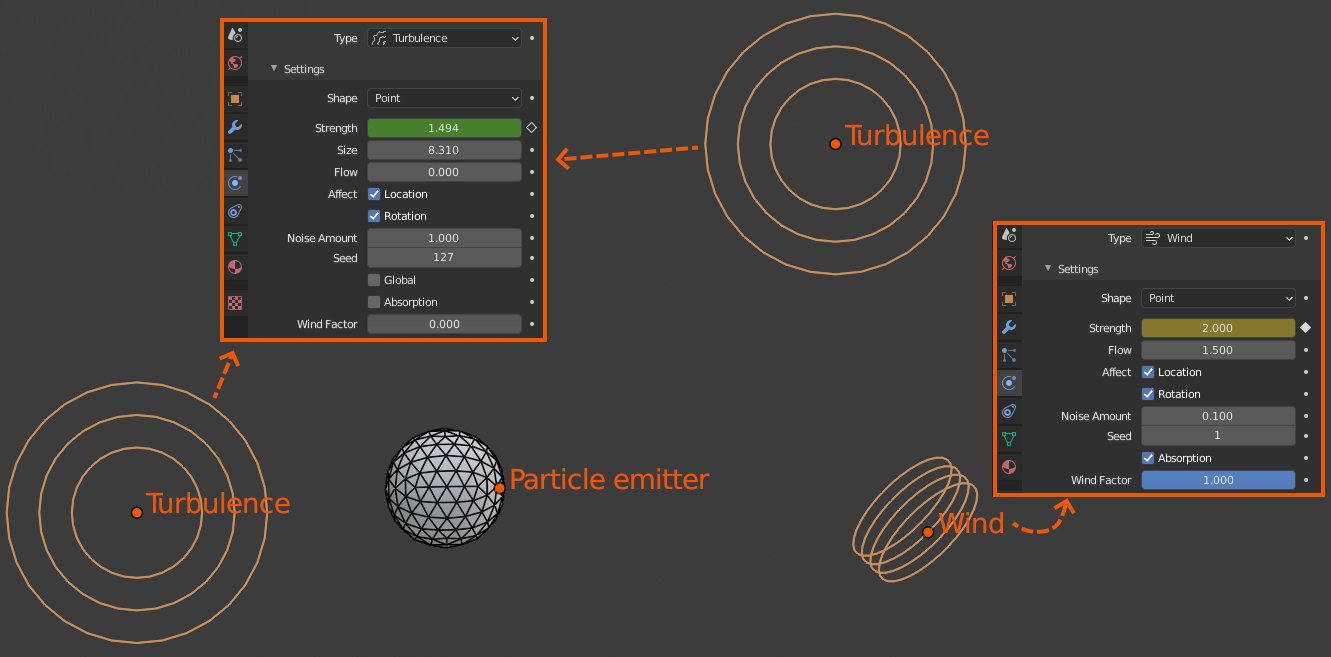Enable Global checkbox in Turbulence settings
This screenshot has width=1331, height=657.
point(374,280)
